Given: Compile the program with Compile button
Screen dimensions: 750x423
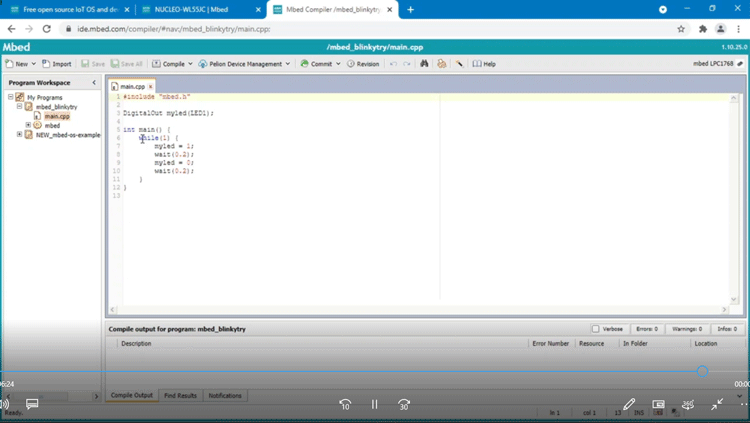Looking at the screenshot, I should click(168, 64).
